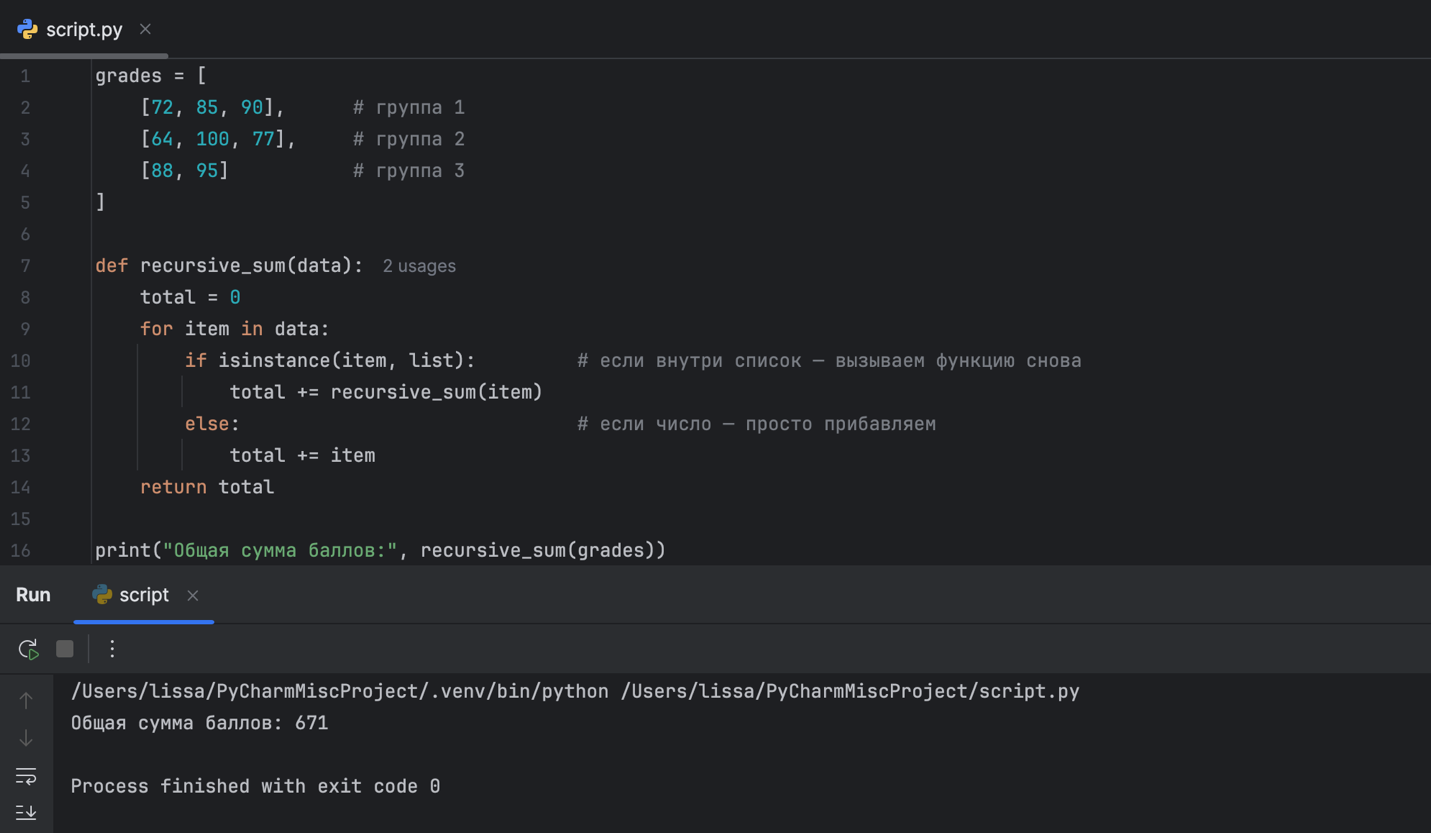Click the "Общая сумма баллов:" string in print
Image resolution: width=1431 pixels, height=833 pixels.
(280, 551)
